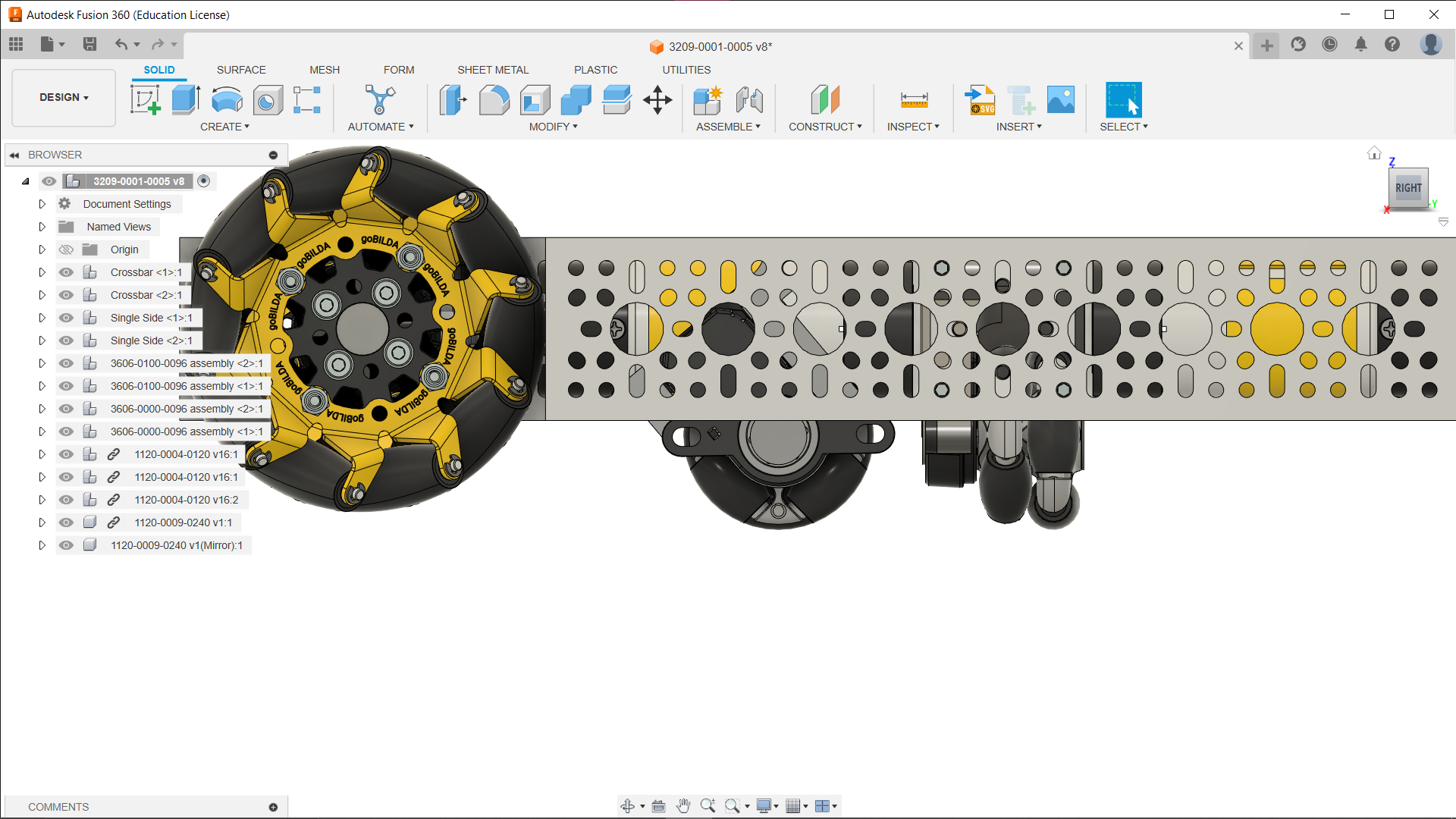Click the Home view icon near ViewCube
This screenshot has height=819, width=1456.
pyautogui.click(x=1374, y=153)
